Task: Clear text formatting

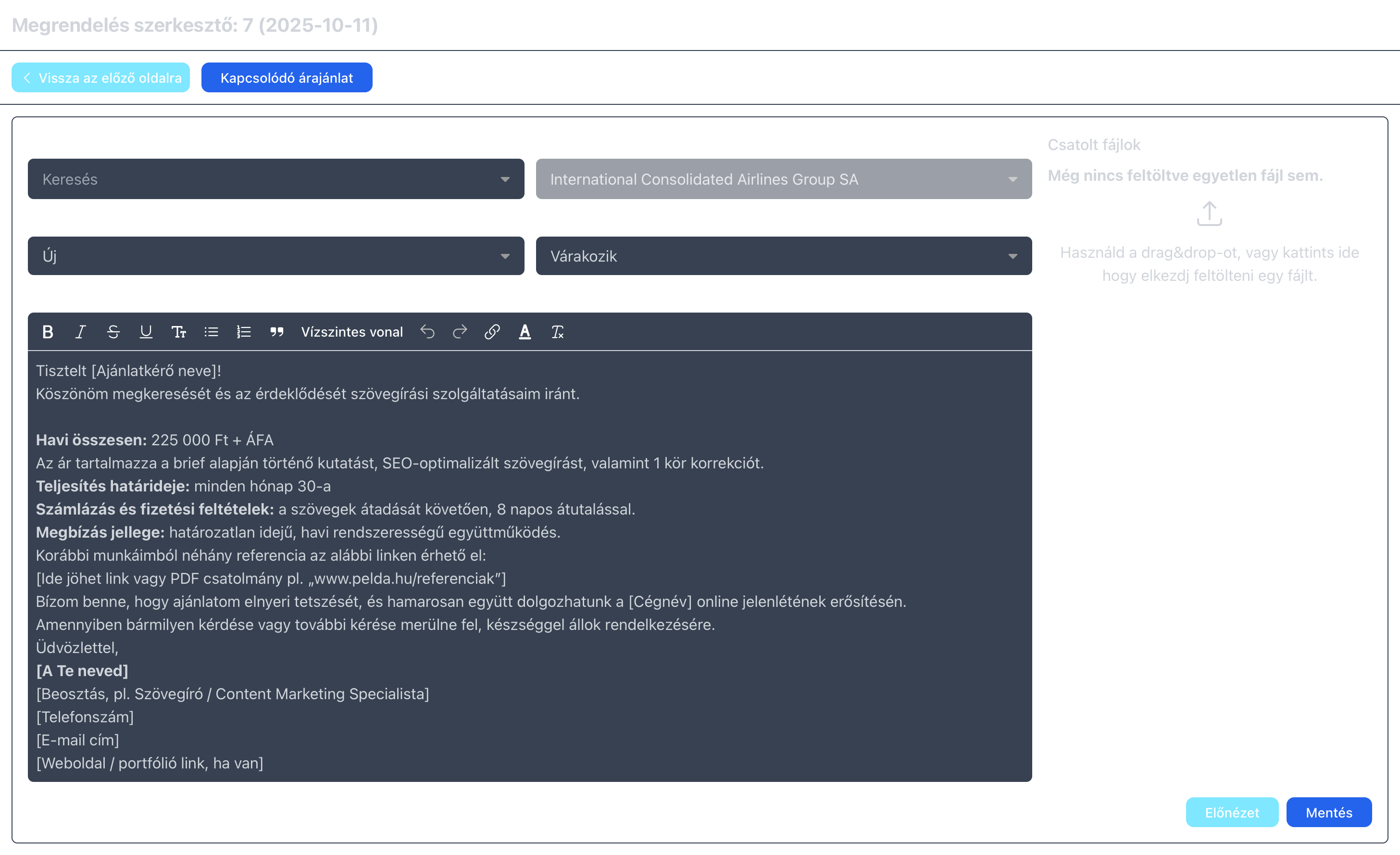Action: point(557,332)
